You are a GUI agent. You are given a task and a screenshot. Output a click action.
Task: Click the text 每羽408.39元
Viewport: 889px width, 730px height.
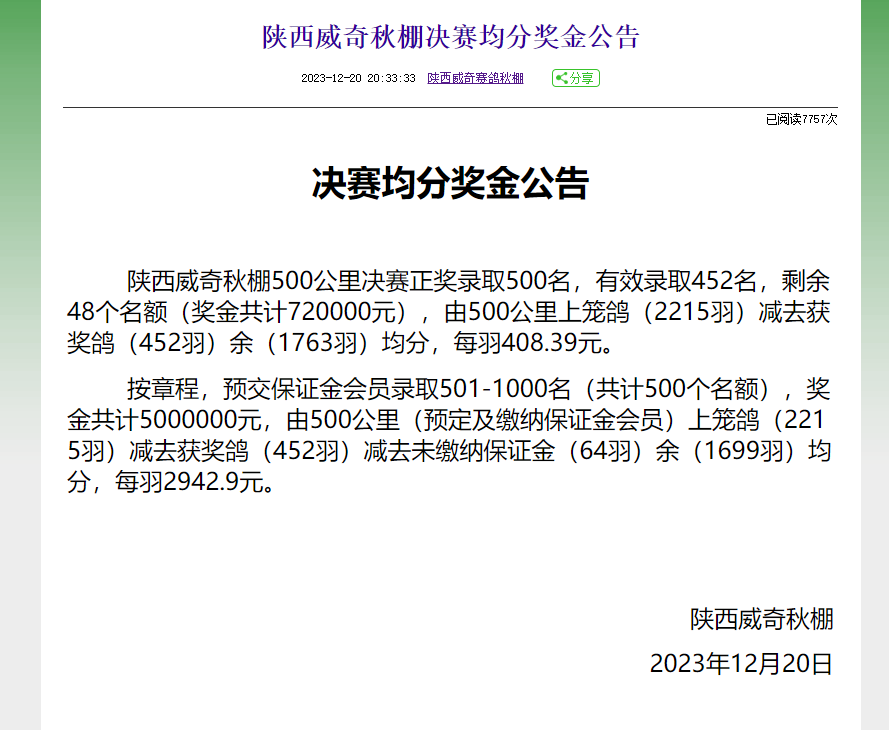coord(530,343)
